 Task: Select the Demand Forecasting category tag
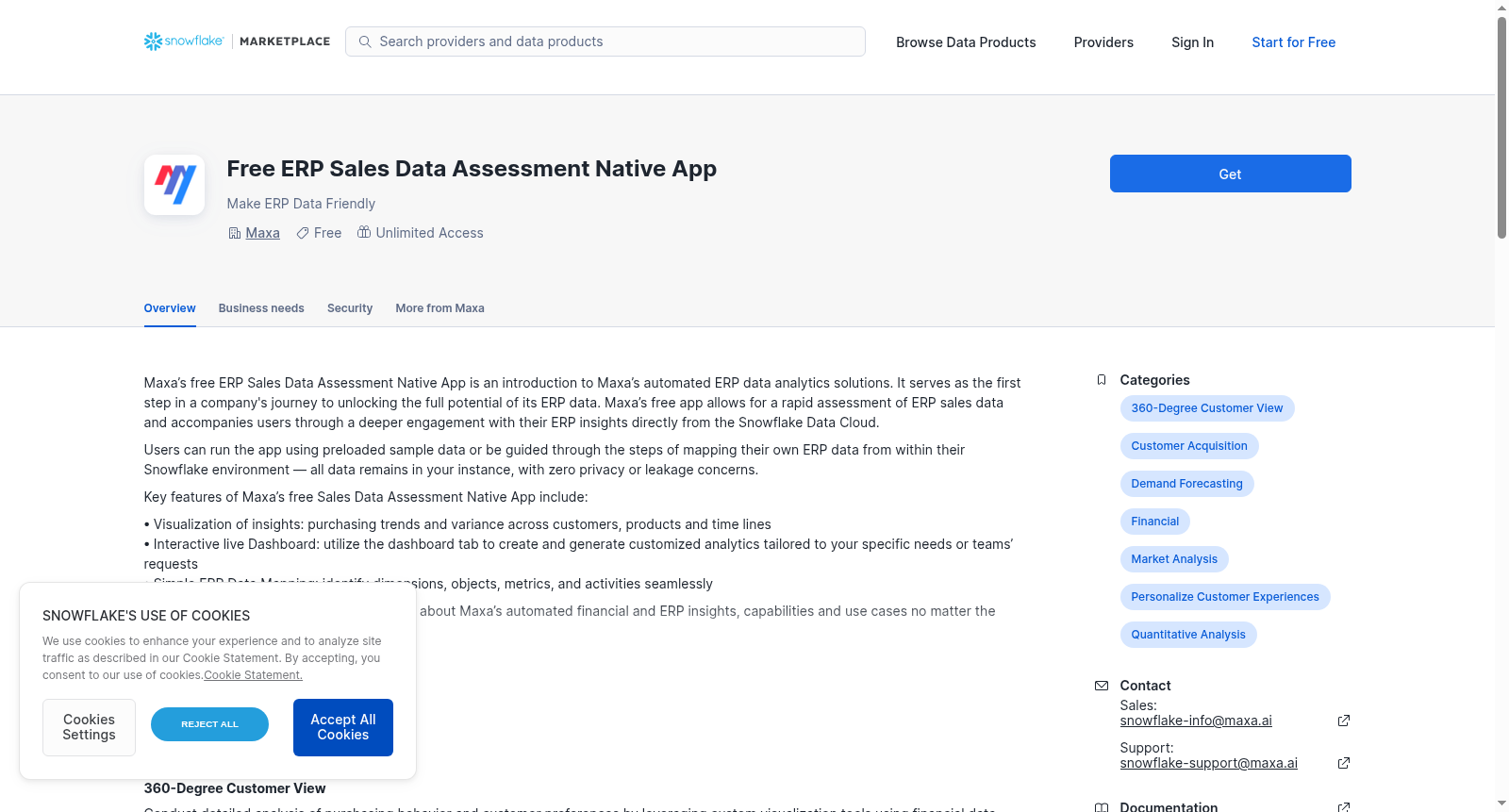[x=1186, y=484]
